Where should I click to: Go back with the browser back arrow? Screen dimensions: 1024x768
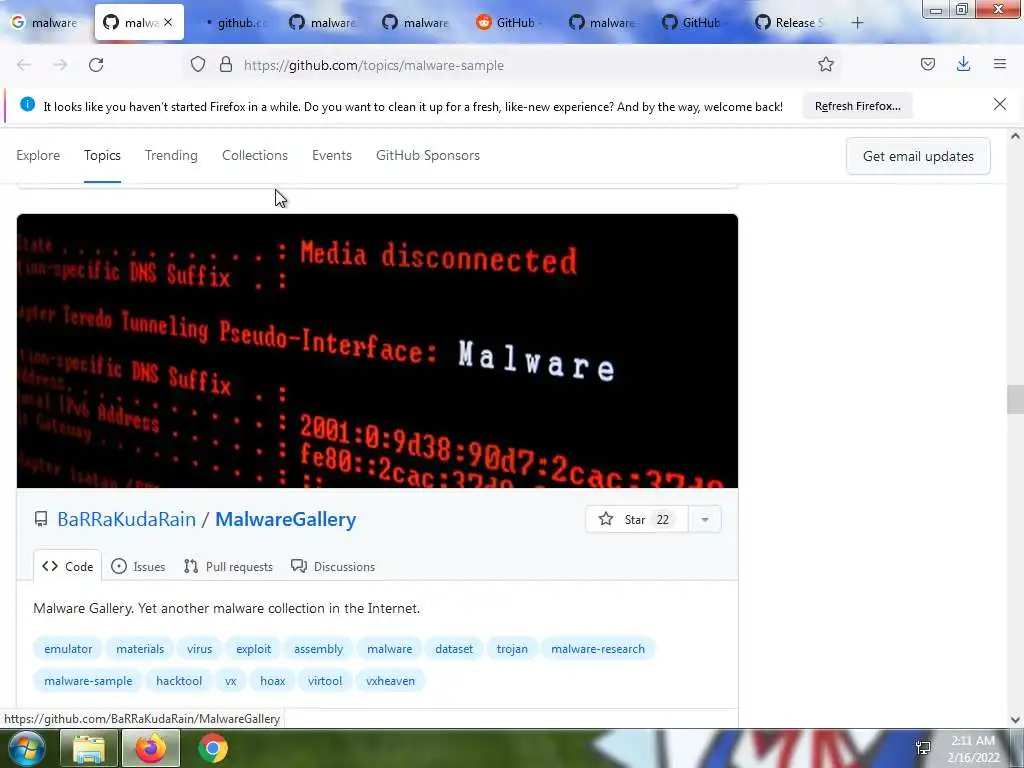[x=24, y=65]
